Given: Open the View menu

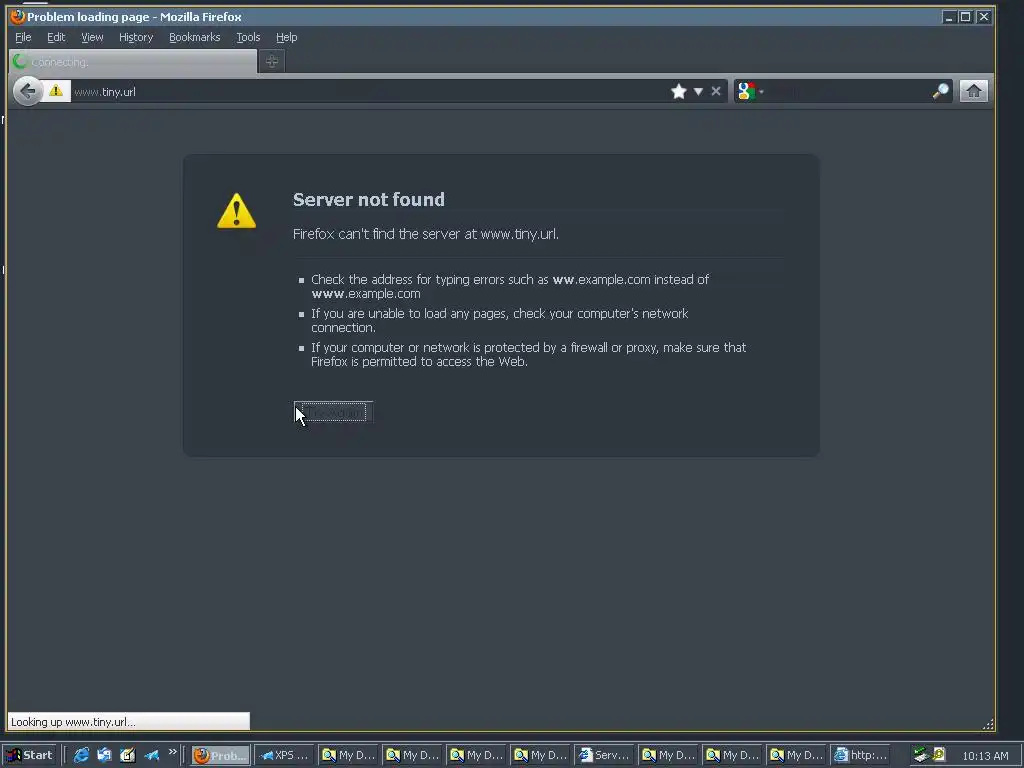Looking at the screenshot, I should coord(92,37).
